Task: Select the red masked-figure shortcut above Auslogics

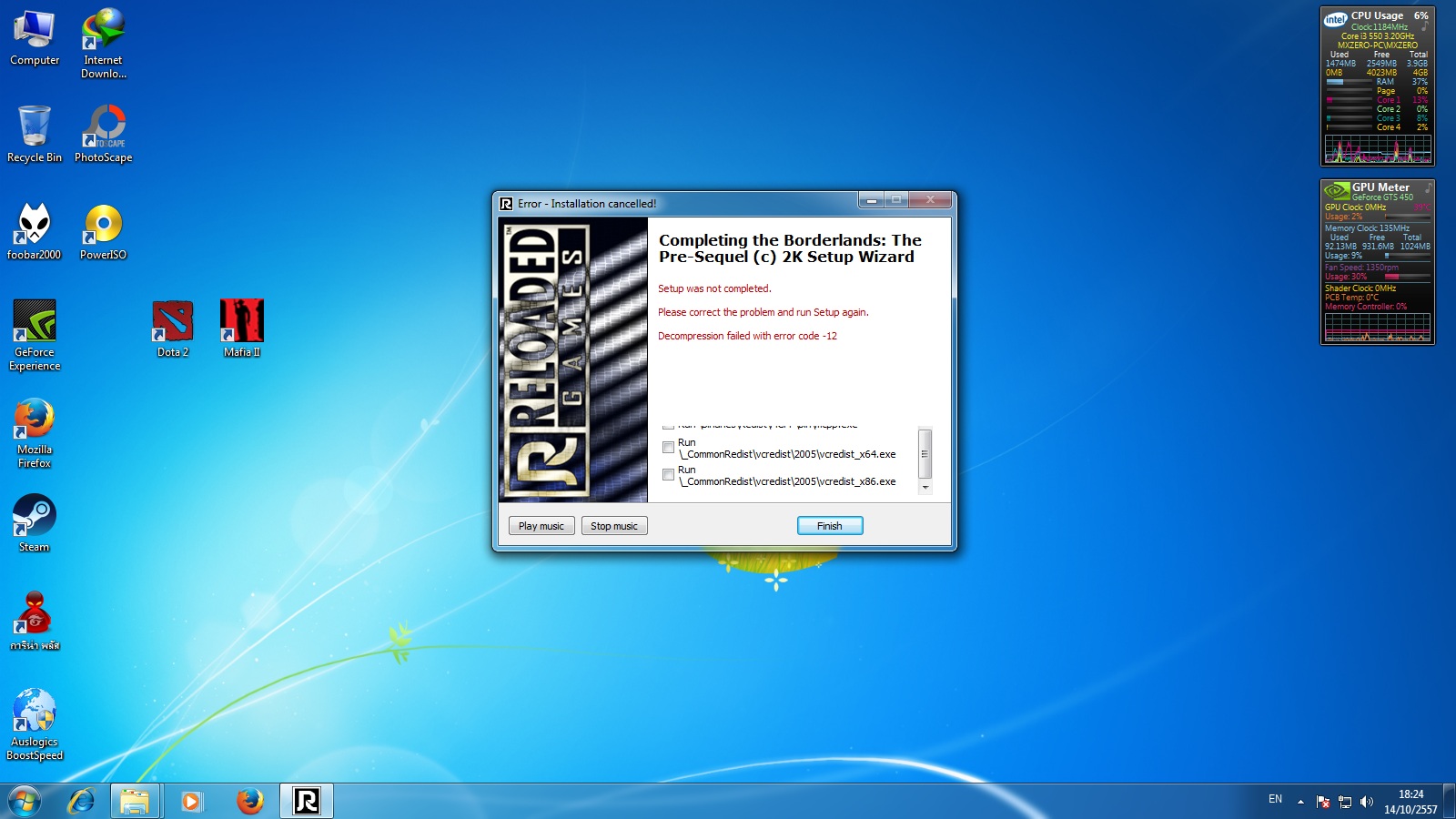Action: tap(35, 621)
